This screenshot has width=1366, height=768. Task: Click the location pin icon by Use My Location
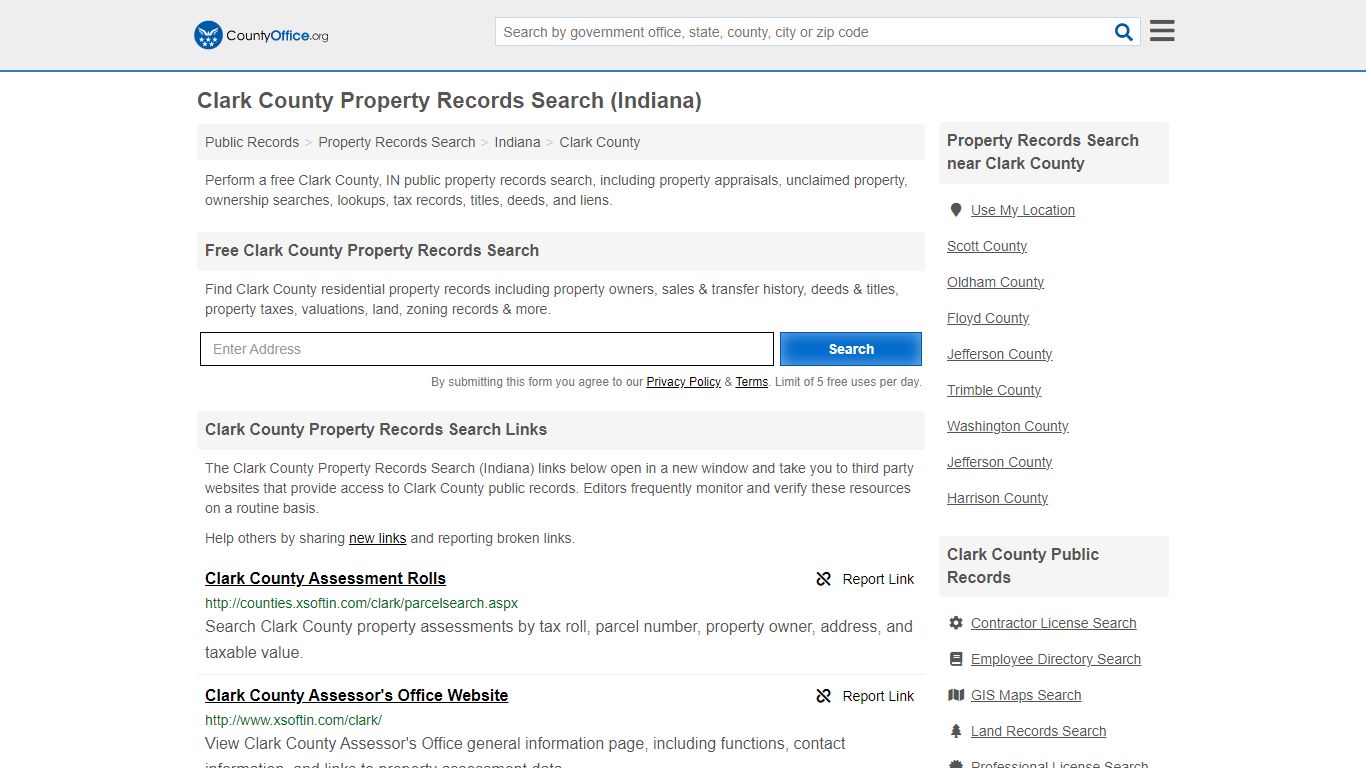(955, 210)
